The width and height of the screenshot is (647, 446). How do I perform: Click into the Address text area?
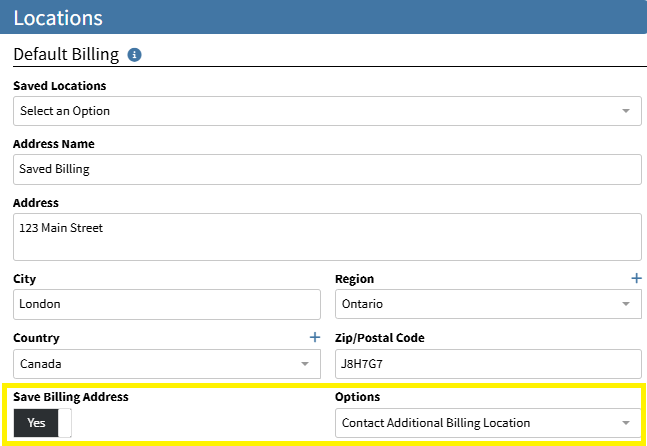click(327, 237)
